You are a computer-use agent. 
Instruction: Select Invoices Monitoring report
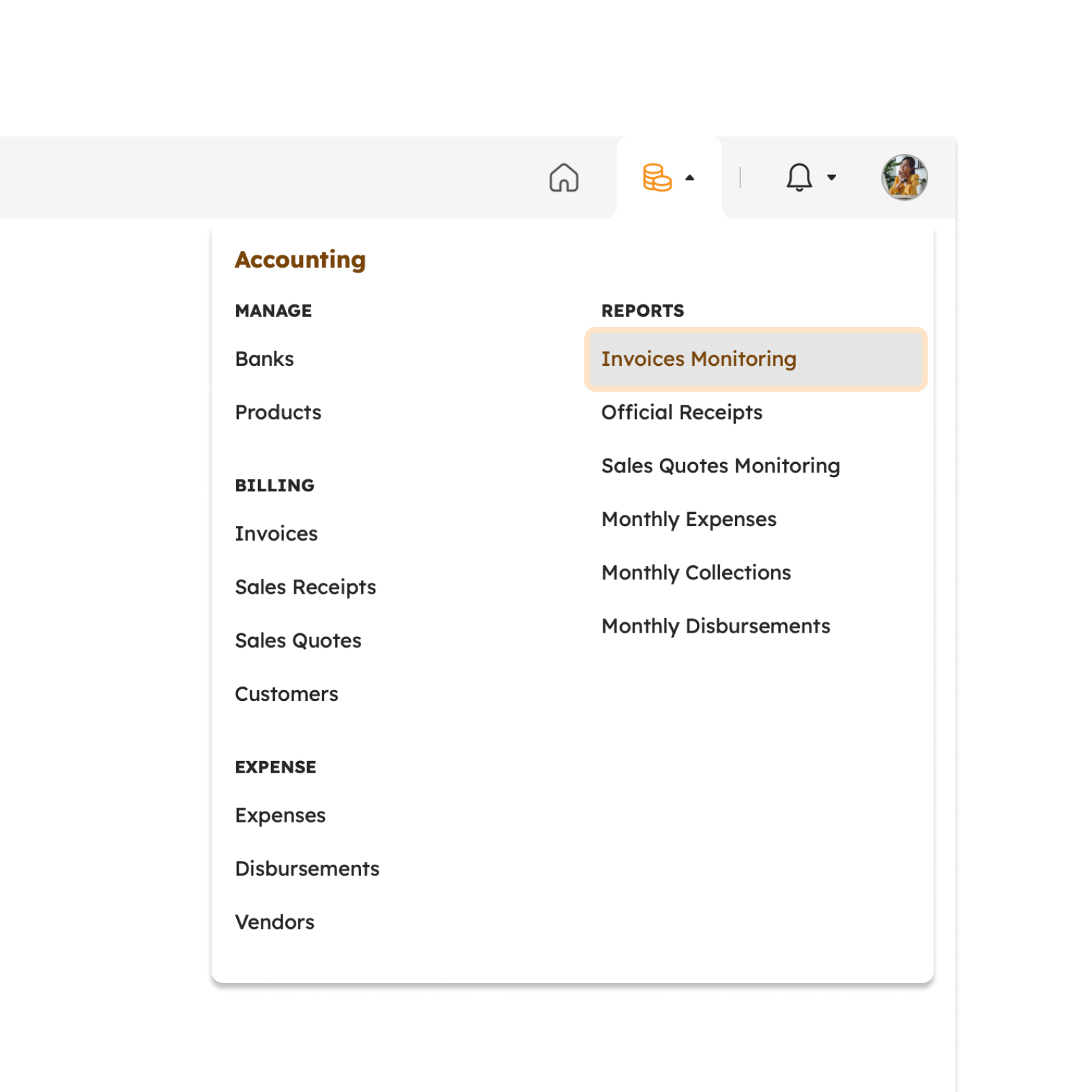tap(756, 359)
